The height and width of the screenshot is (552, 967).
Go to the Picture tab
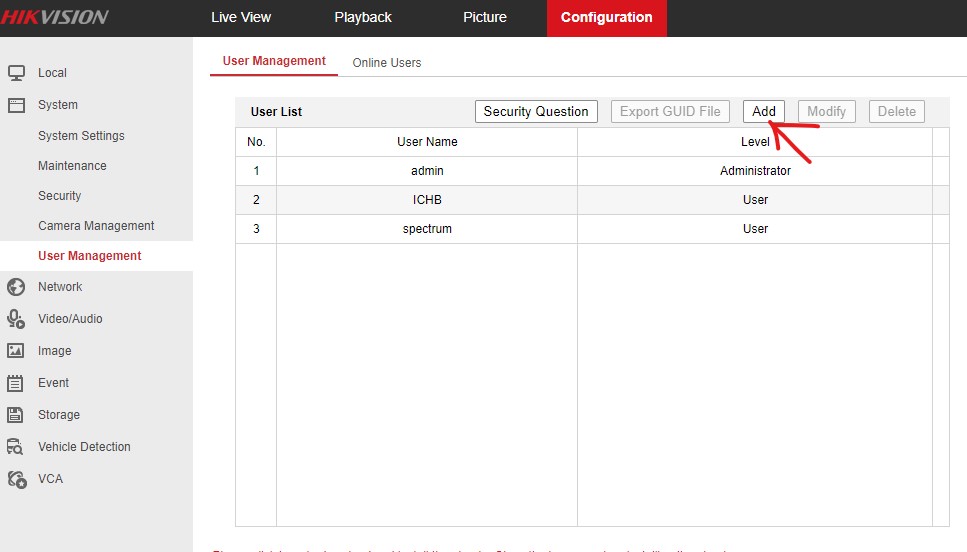tap(485, 17)
